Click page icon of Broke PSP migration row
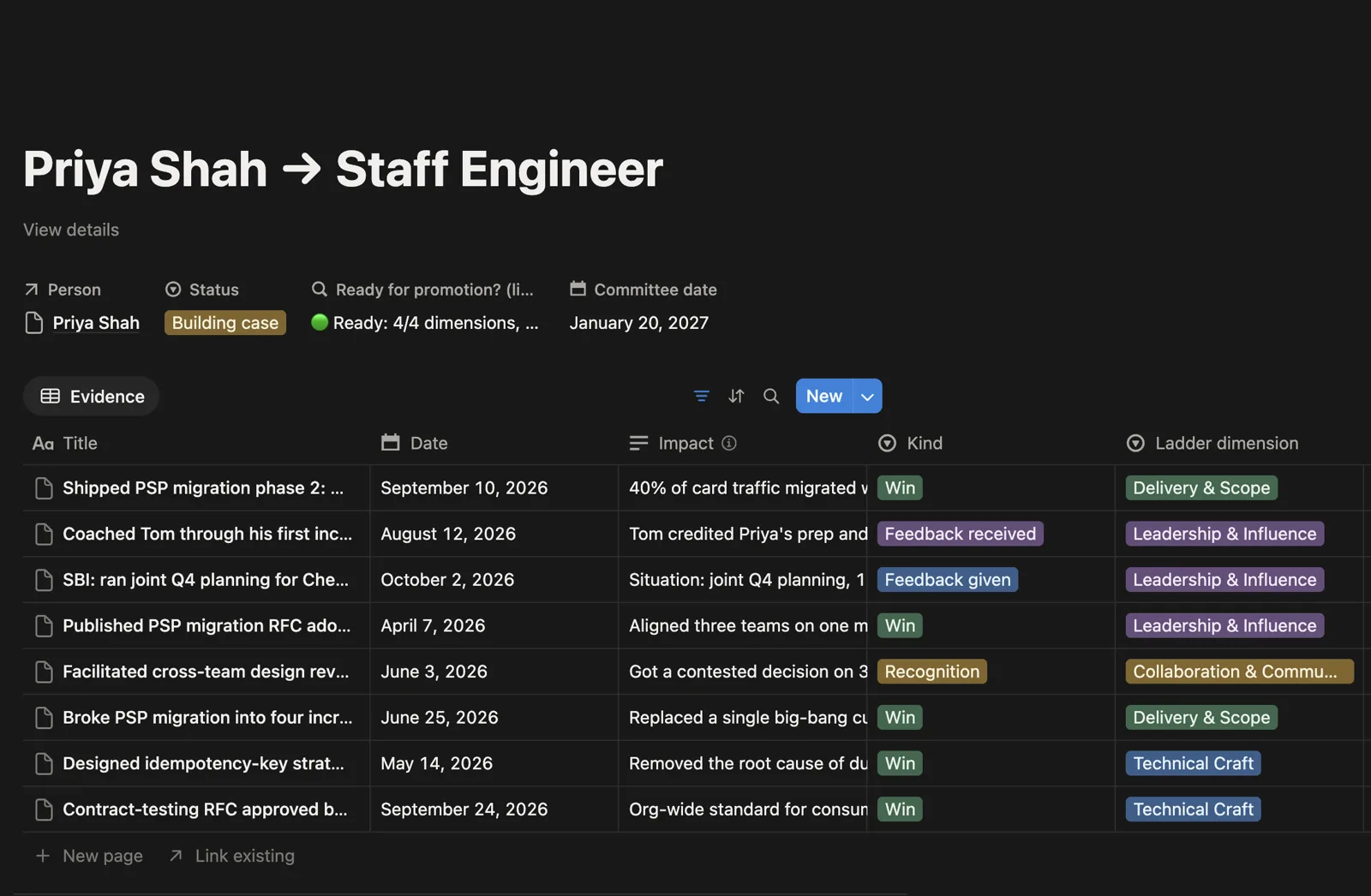Screen dimensions: 1371x896 44,718
